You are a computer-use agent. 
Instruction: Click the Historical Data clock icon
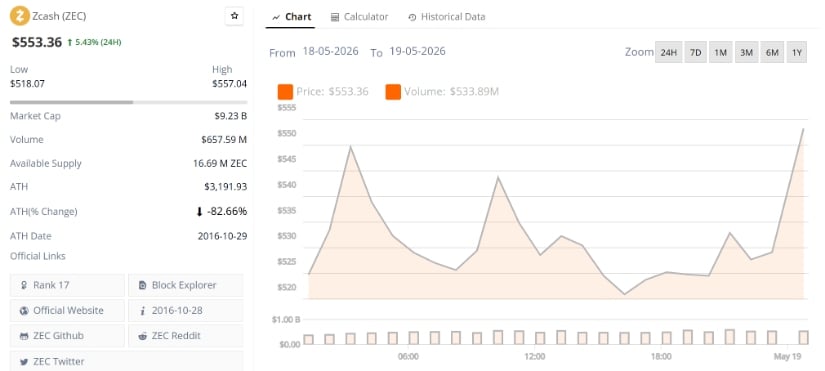(412, 17)
